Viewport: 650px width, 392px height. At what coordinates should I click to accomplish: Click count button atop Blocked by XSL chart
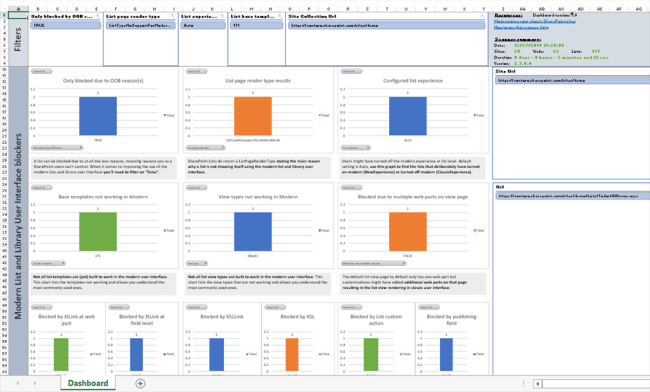click(x=275, y=307)
